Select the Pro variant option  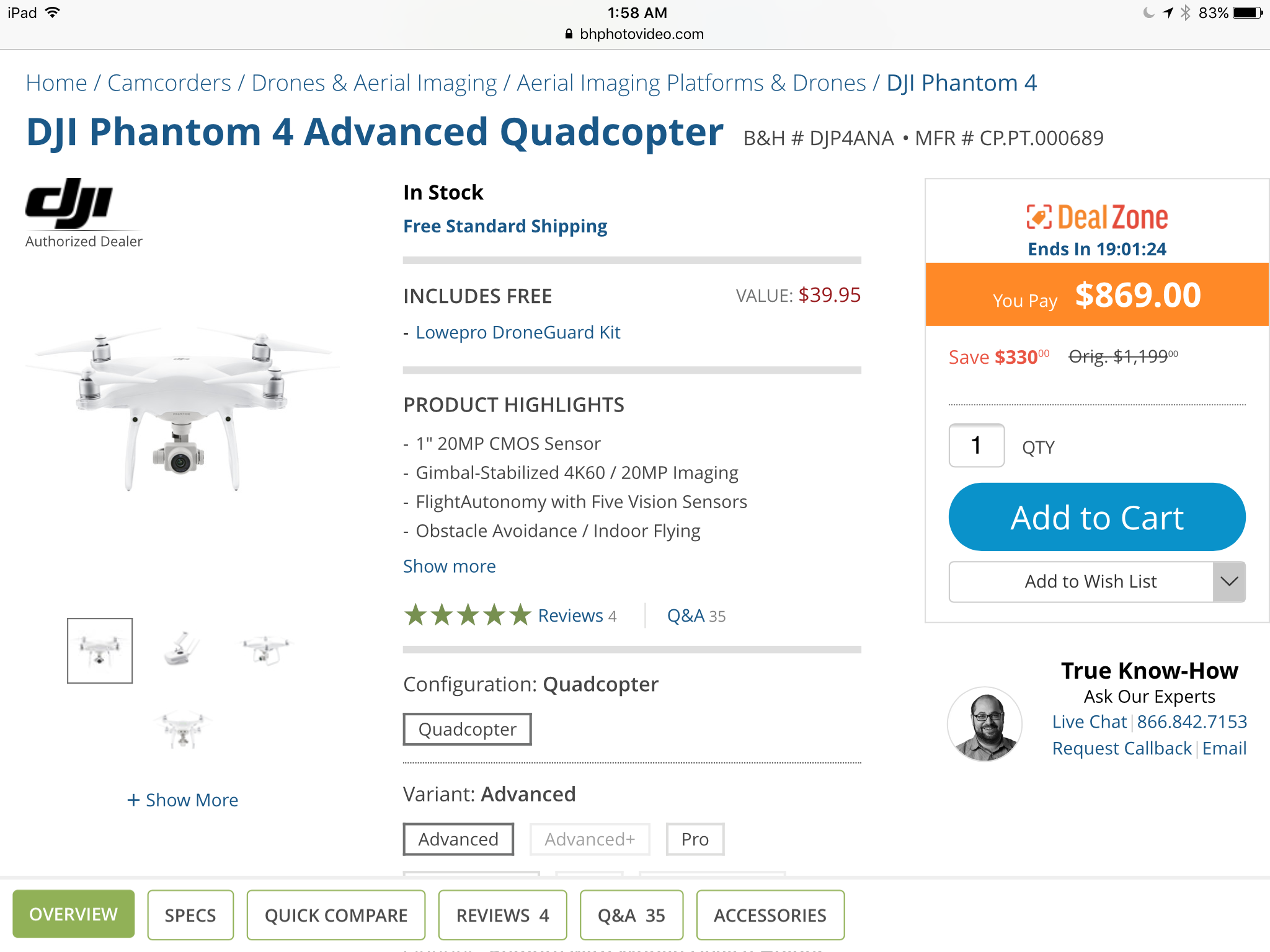695,839
